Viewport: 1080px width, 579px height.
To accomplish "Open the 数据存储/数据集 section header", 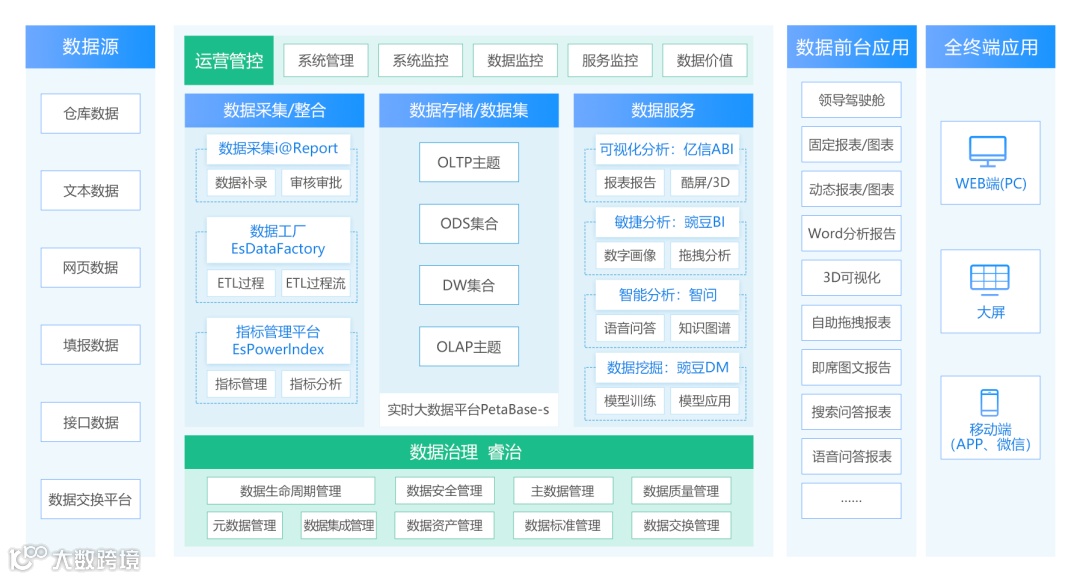I will point(468,110).
